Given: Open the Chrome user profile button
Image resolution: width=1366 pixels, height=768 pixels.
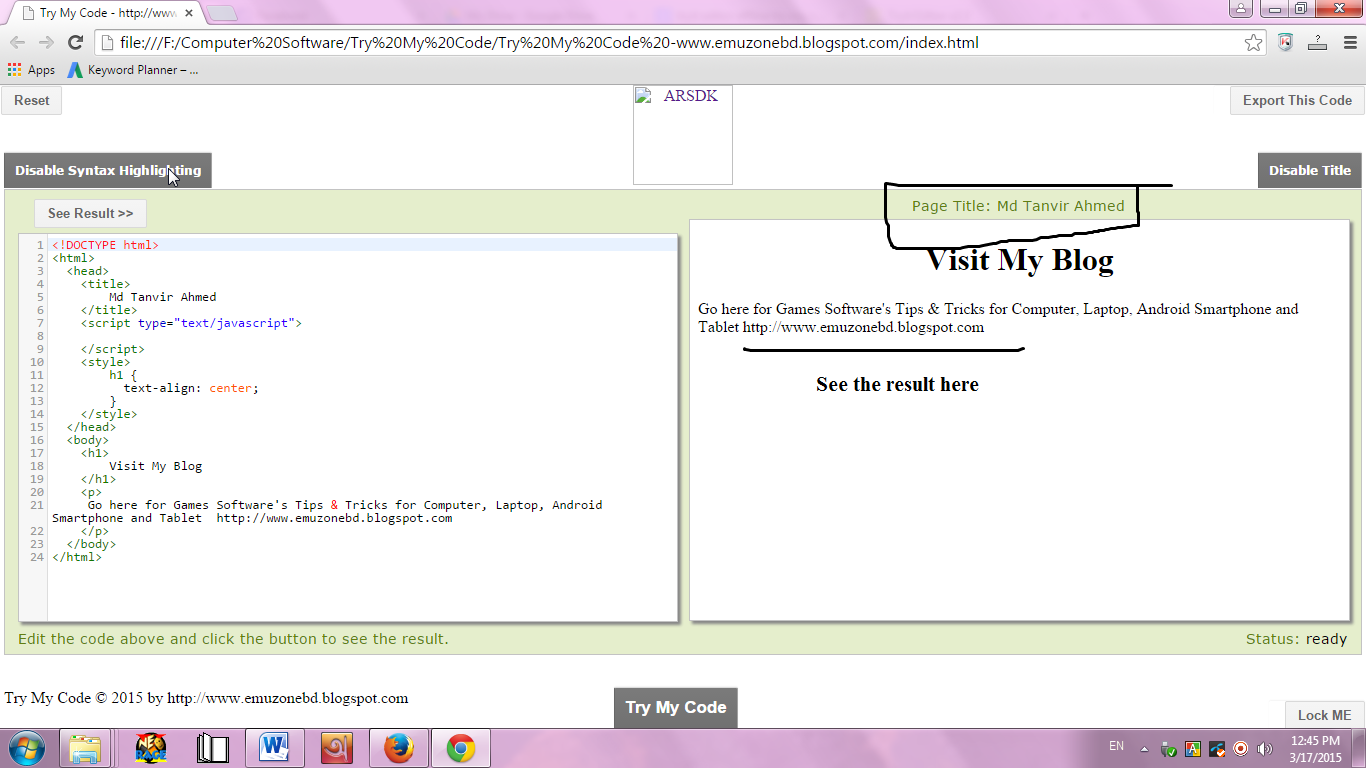Looking at the screenshot, I should 1240,8.
